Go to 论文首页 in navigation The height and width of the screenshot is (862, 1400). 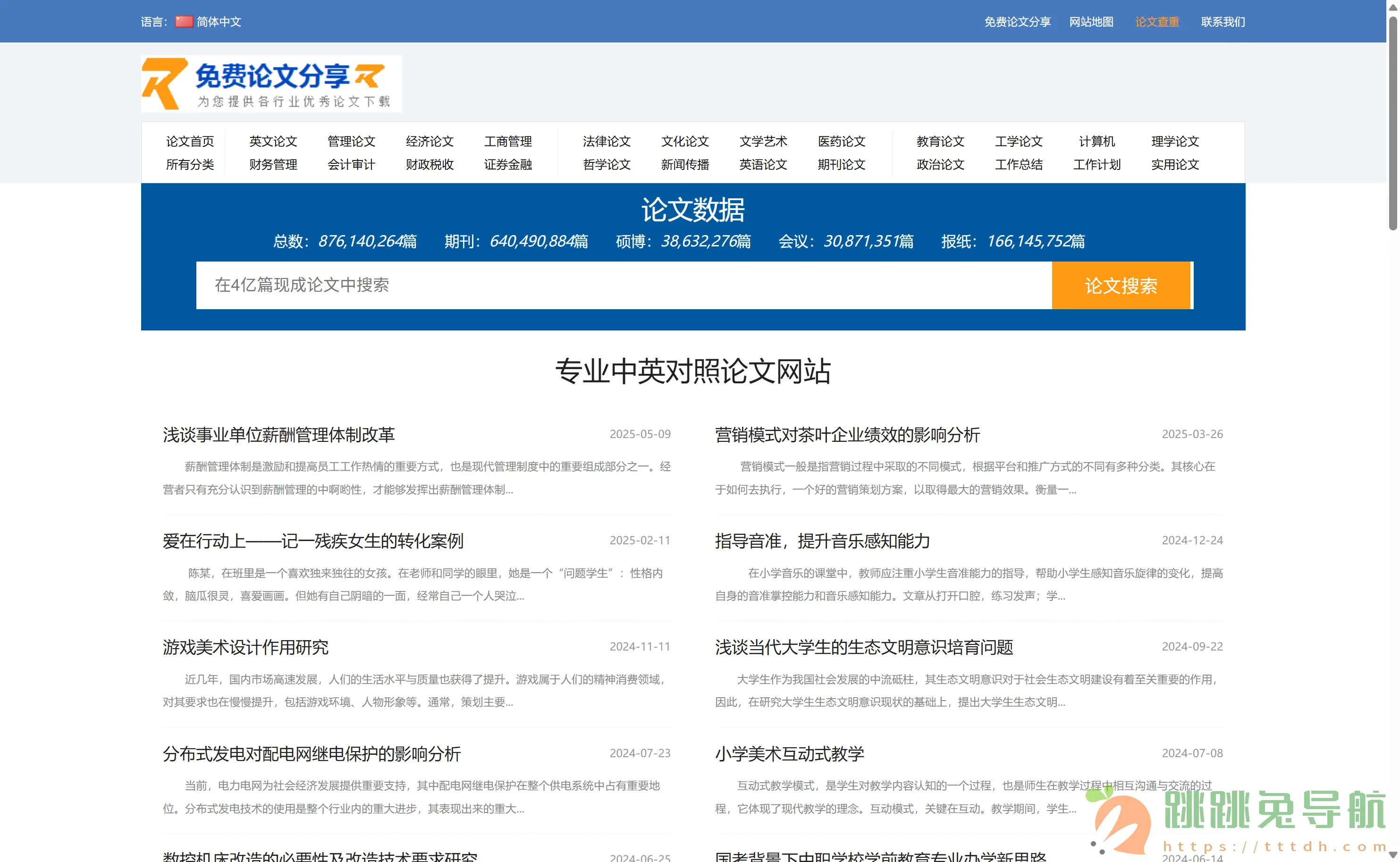190,141
